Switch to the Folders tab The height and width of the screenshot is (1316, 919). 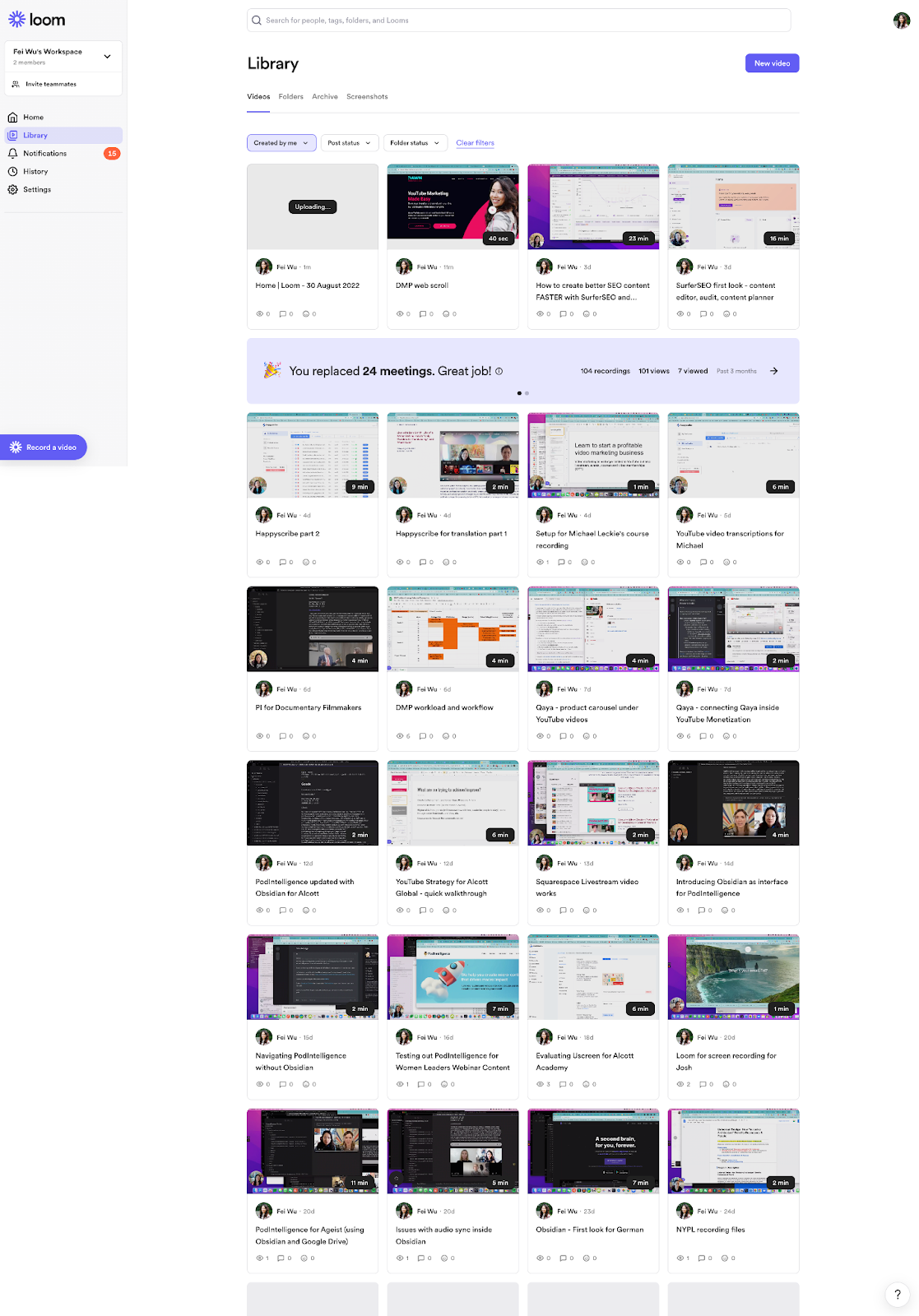[x=290, y=96]
